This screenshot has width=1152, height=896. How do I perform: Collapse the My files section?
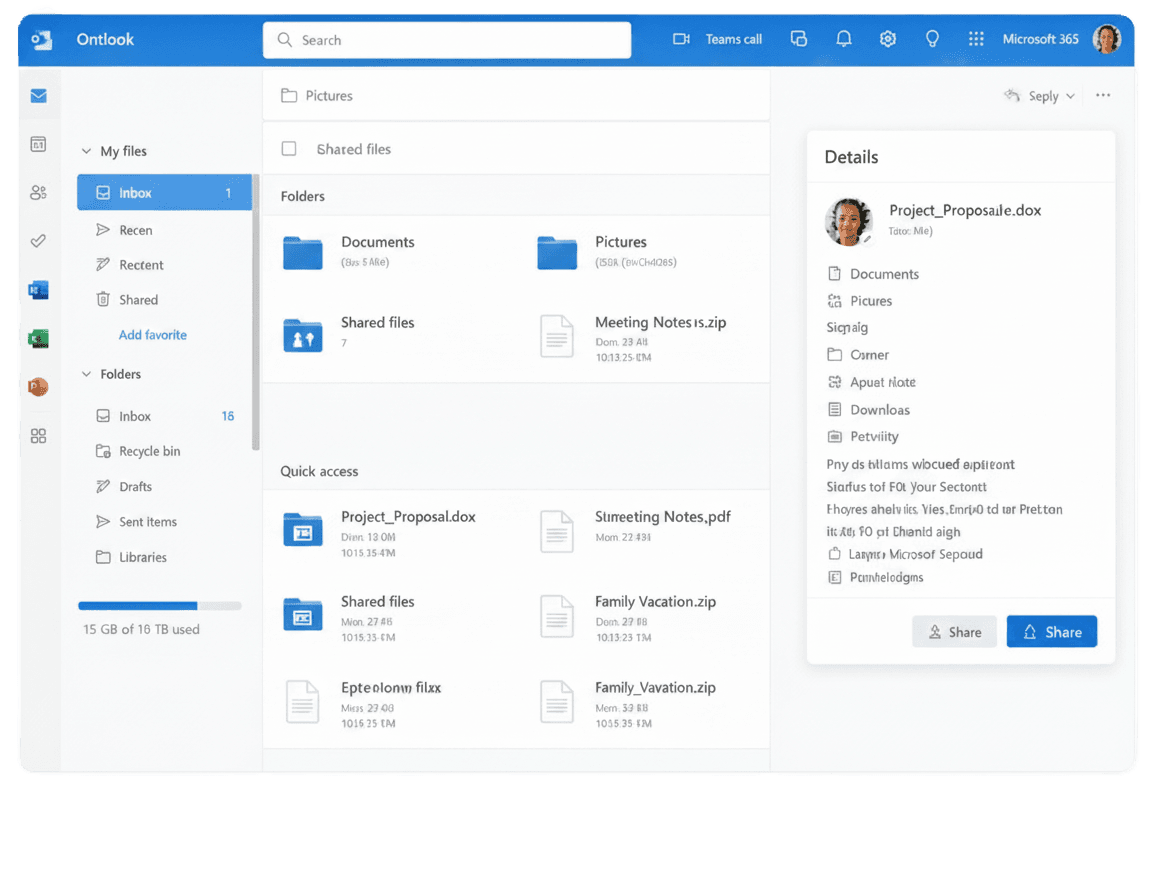86,151
